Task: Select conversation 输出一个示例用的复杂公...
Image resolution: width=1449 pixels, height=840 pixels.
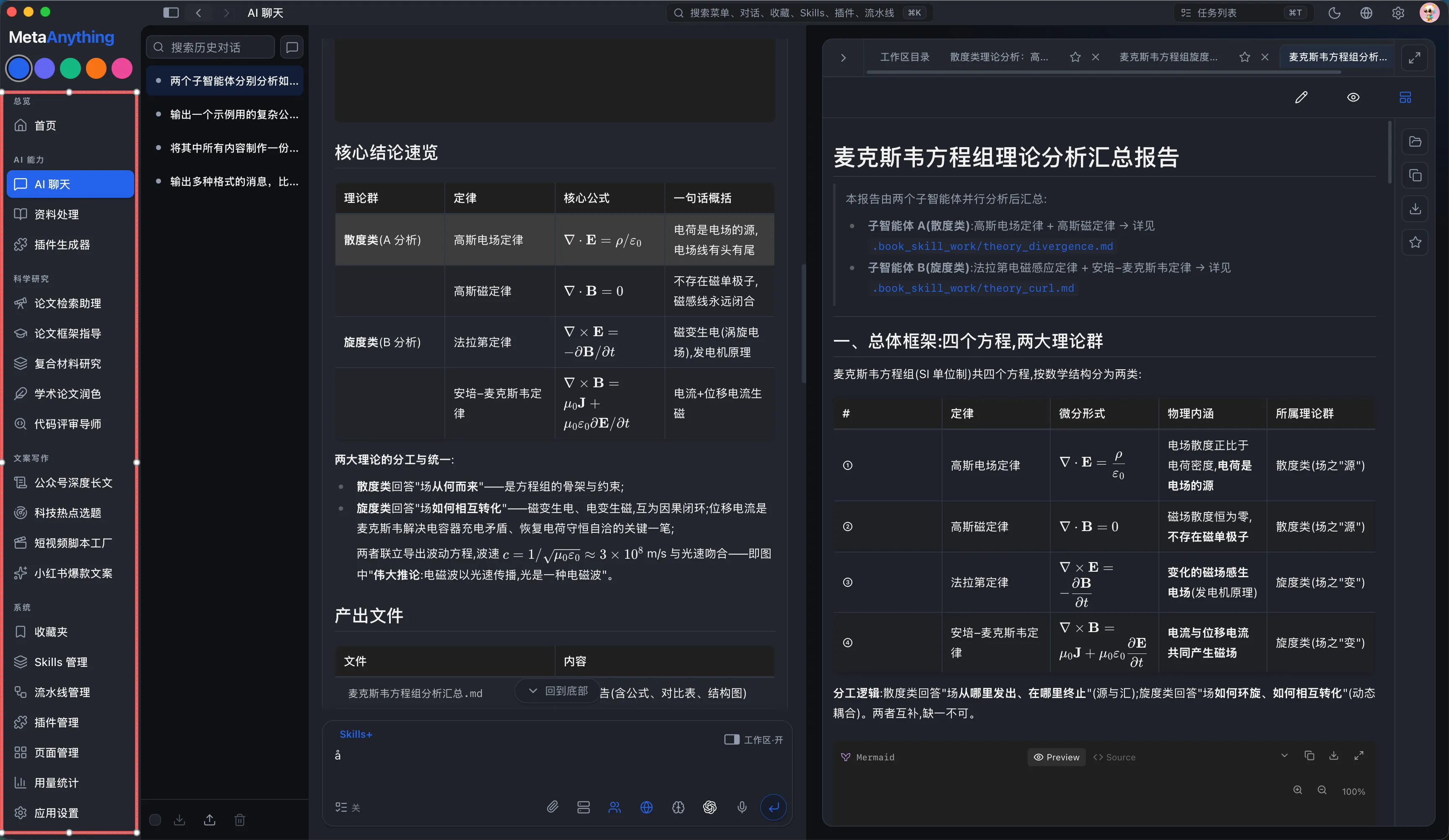Action: click(x=226, y=114)
